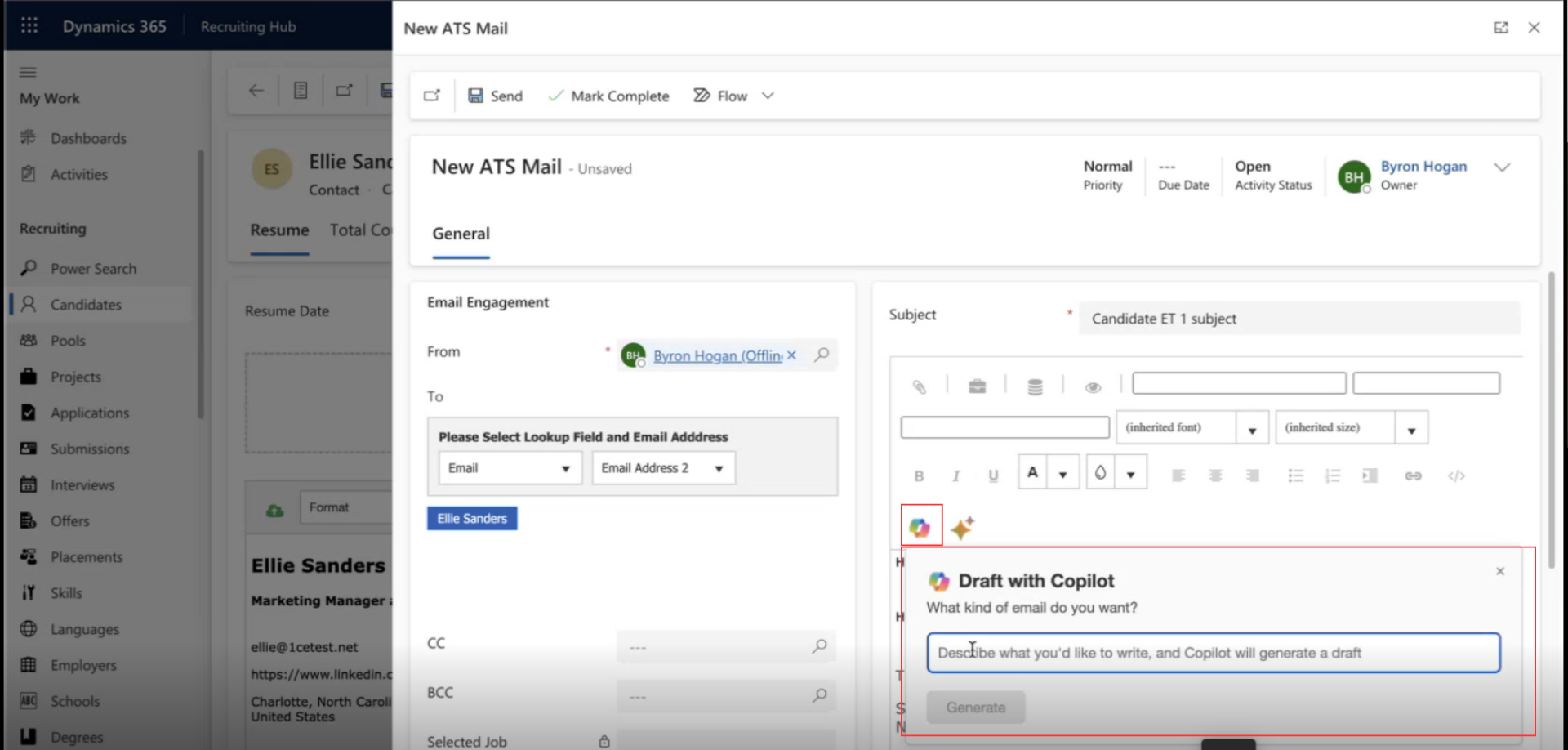Center align the text

[1215, 475]
